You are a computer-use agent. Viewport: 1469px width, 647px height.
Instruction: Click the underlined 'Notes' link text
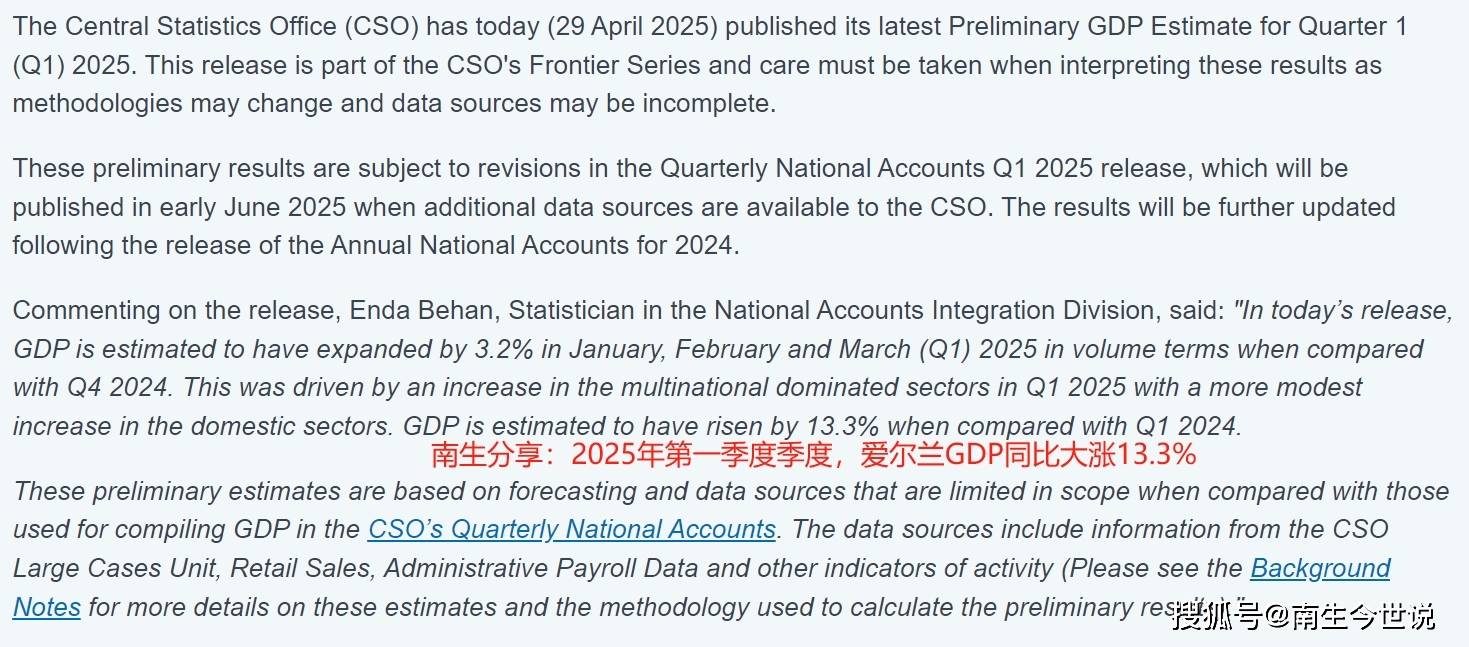click(x=47, y=607)
